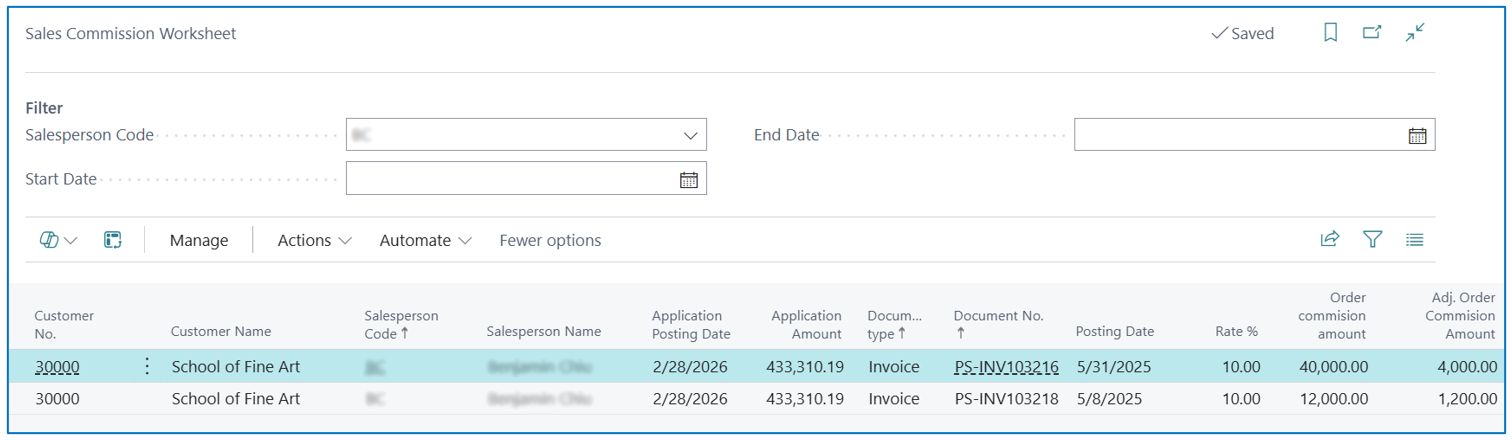Open the Copilot dropdown chevron
1512x440 pixels.
coord(71,241)
